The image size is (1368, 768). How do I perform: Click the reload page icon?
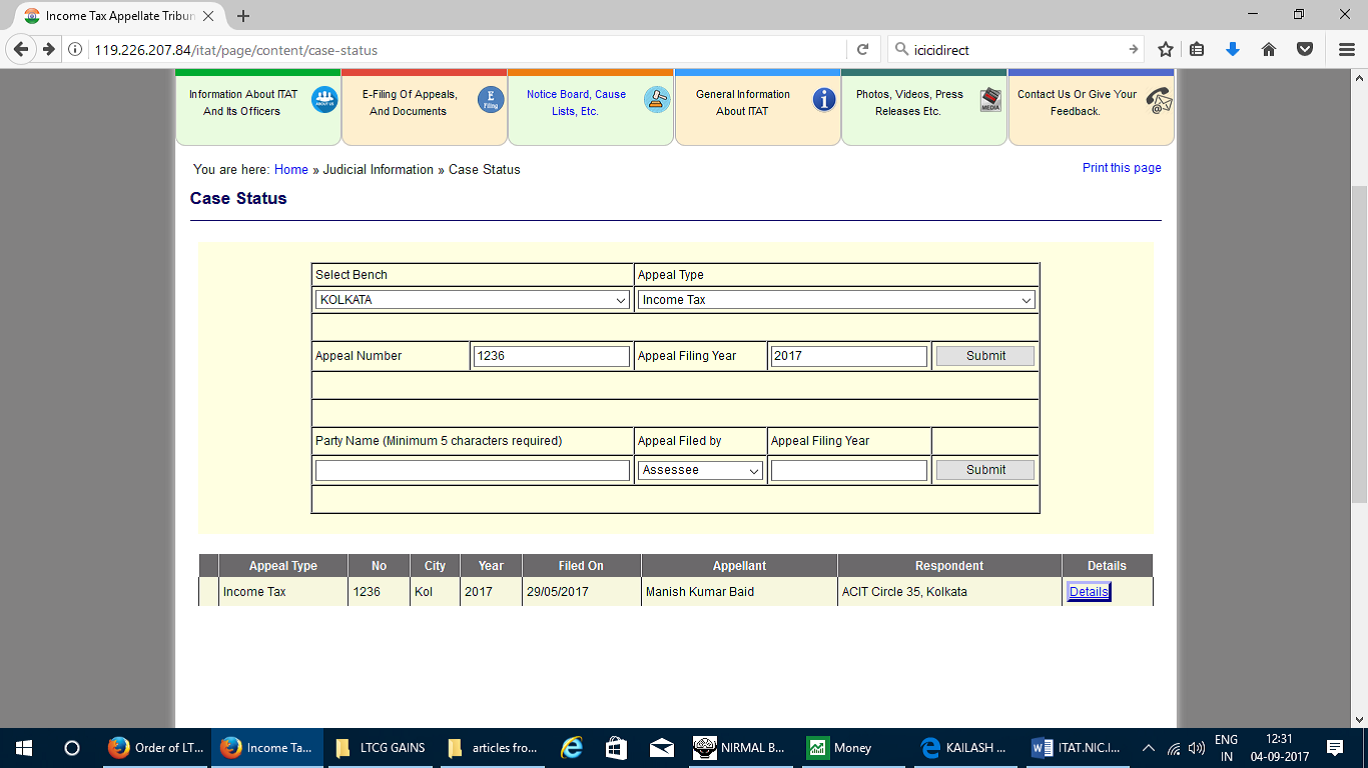pos(862,49)
